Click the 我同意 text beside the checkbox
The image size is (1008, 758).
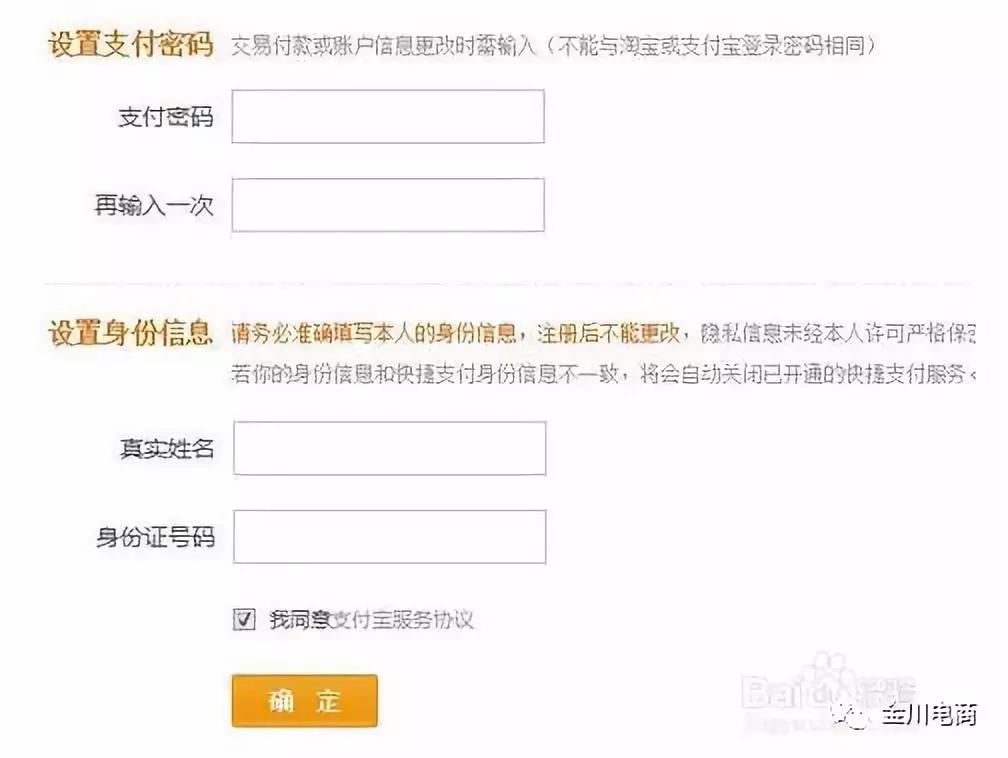click(289, 620)
